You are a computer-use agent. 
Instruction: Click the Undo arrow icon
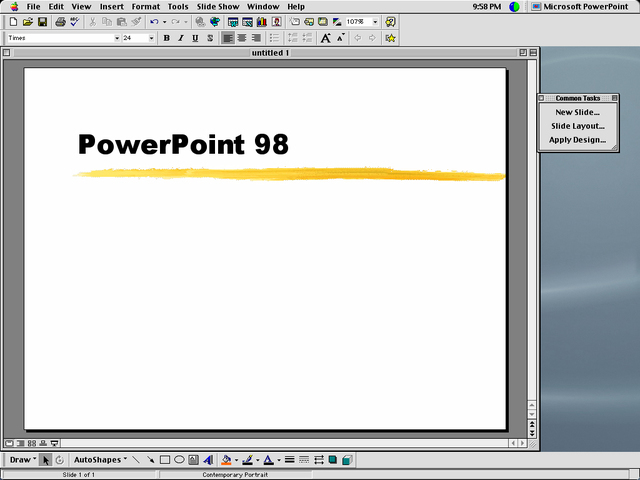(154, 22)
